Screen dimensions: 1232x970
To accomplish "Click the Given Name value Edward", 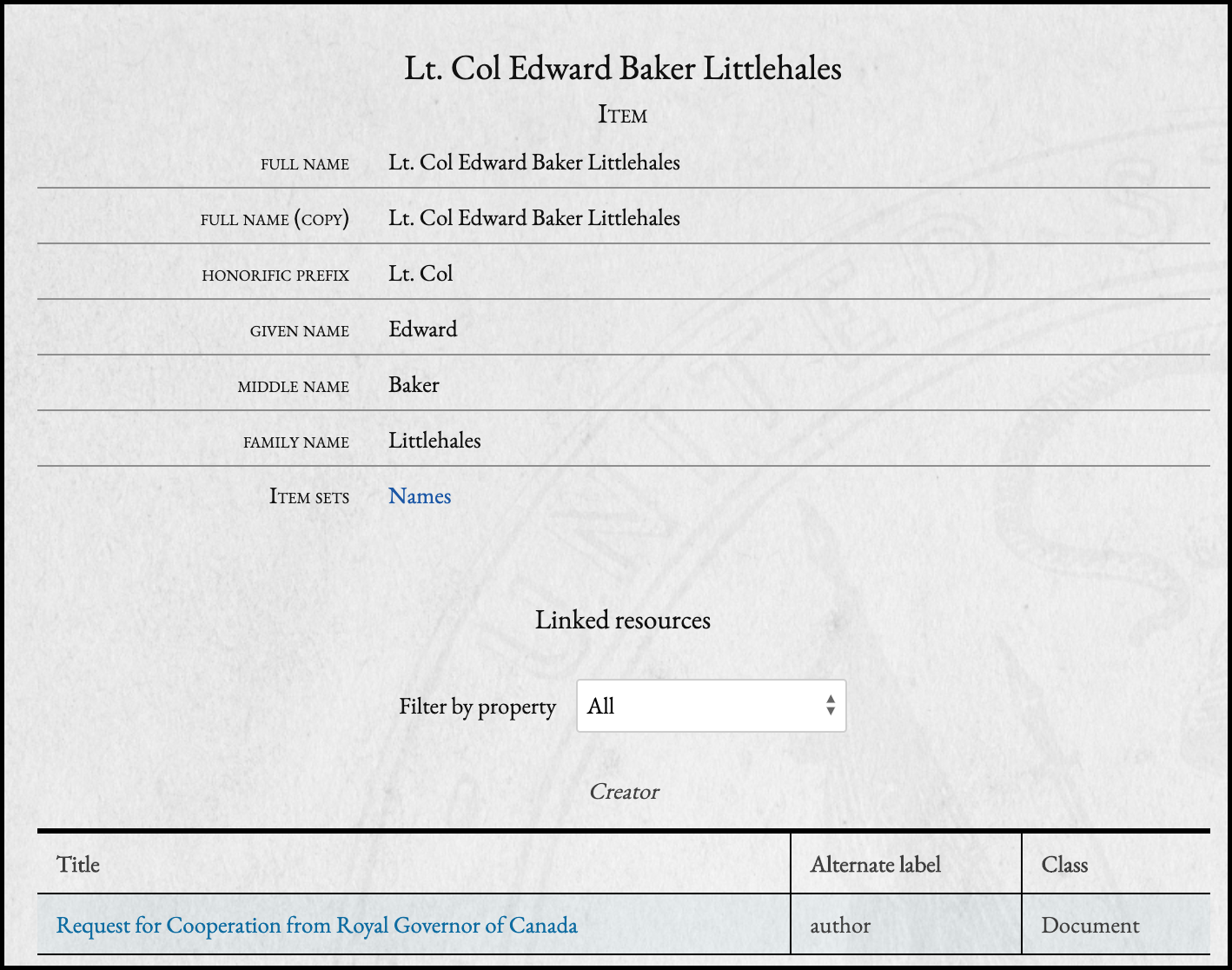I will (423, 329).
